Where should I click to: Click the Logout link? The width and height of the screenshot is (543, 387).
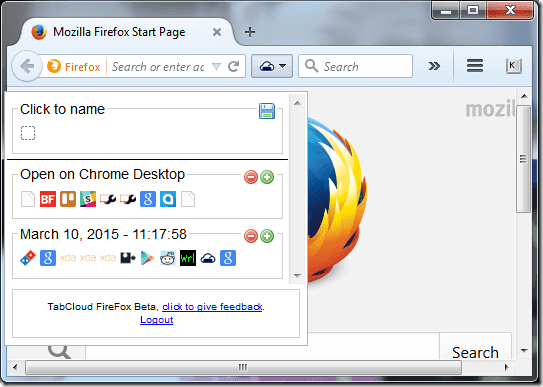[157, 320]
